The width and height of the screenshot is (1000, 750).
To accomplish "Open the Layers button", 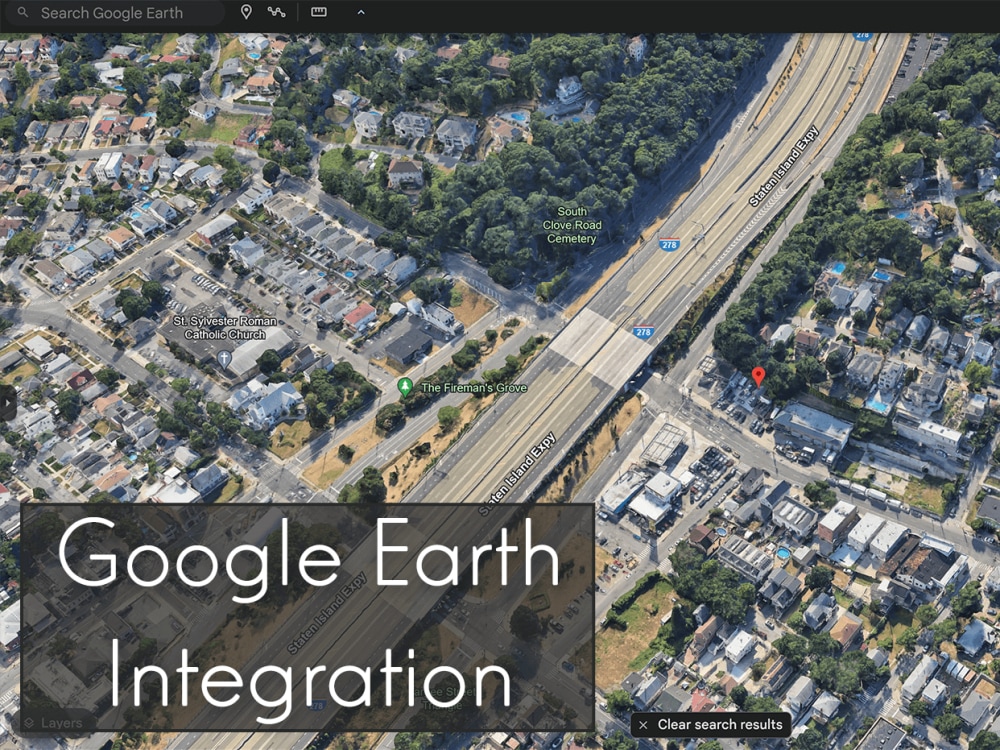I will (x=54, y=723).
